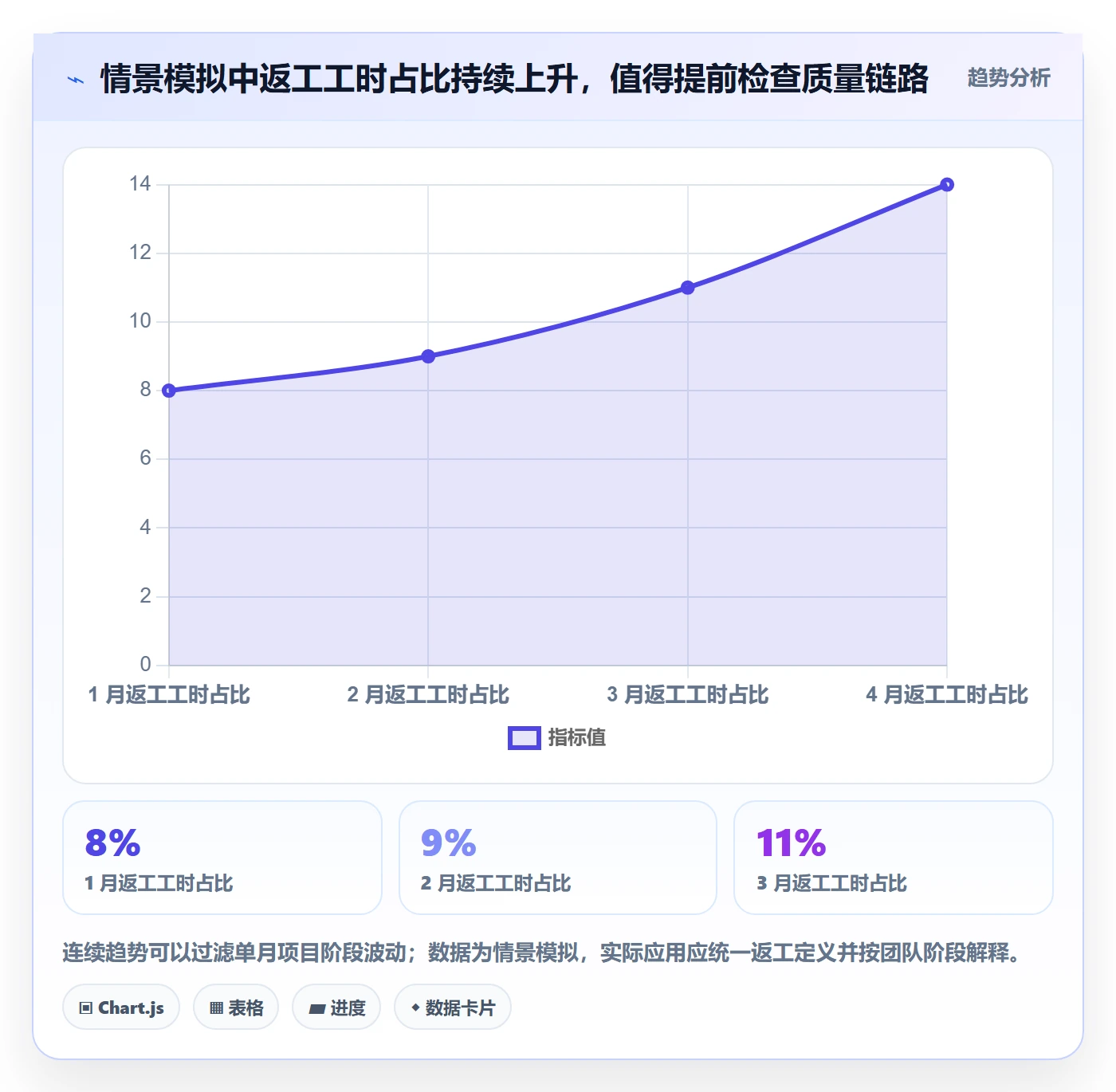Select the 3 月返工工时占比 data point at 11

click(688, 288)
